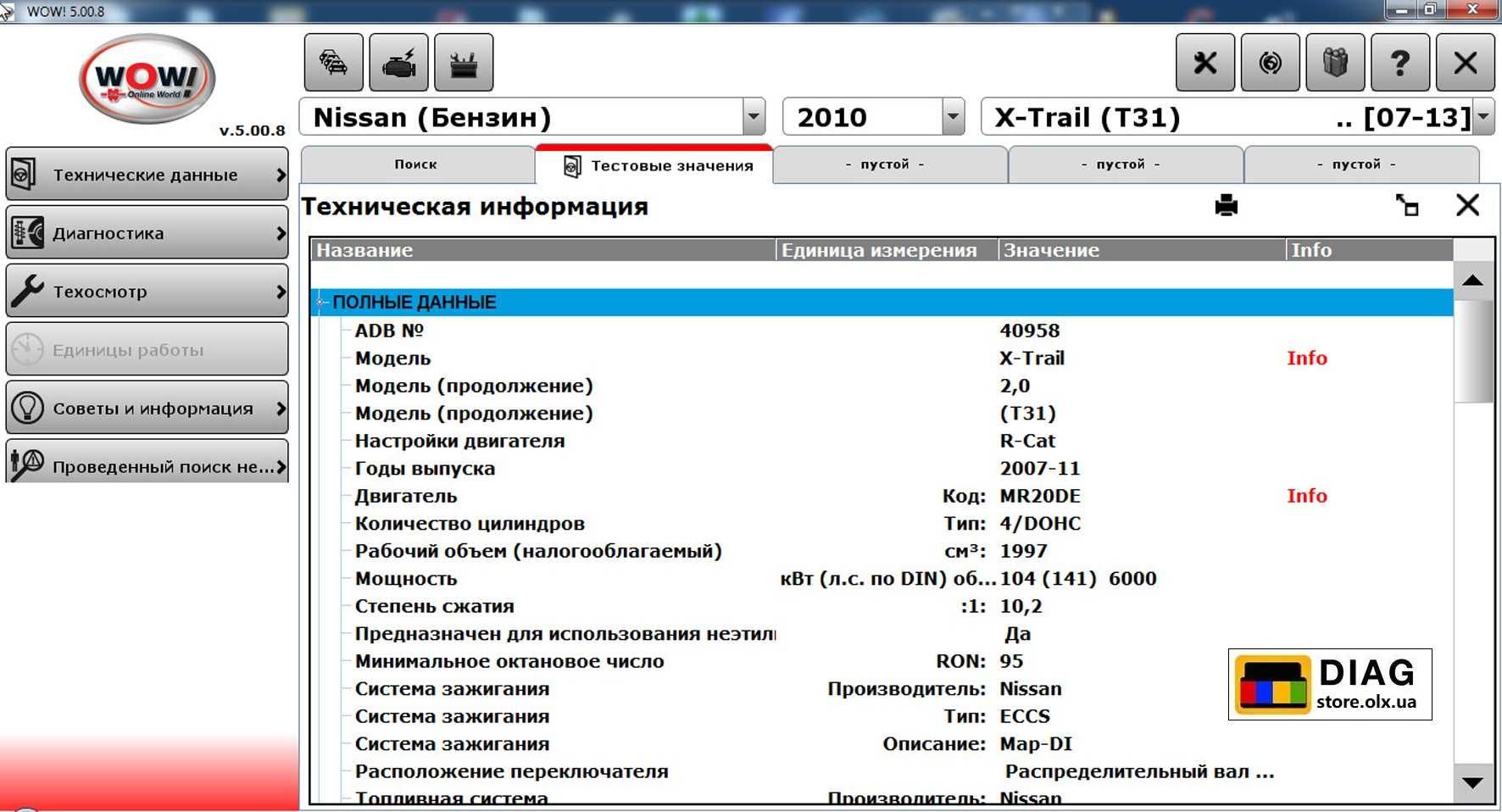Select the Годы выпуска row
Viewport: 1502px width, 812px height.
coord(882,468)
